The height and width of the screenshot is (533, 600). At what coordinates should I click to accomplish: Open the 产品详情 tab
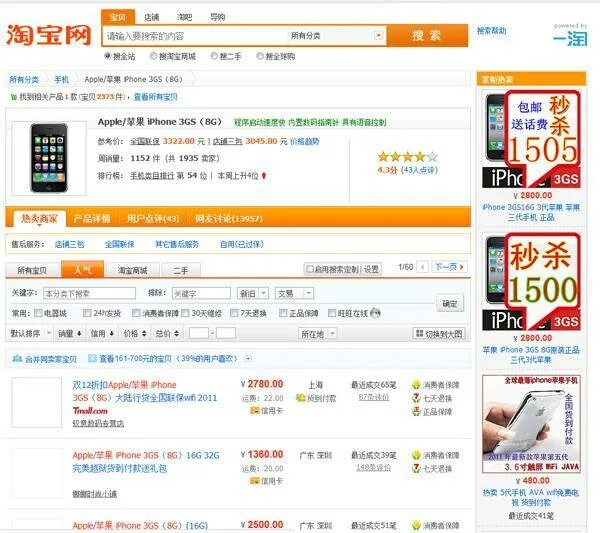pyautogui.click(x=92, y=218)
